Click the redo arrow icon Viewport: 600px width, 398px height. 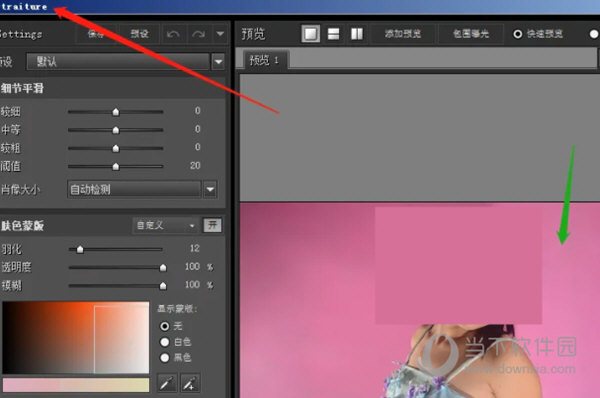(198, 34)
